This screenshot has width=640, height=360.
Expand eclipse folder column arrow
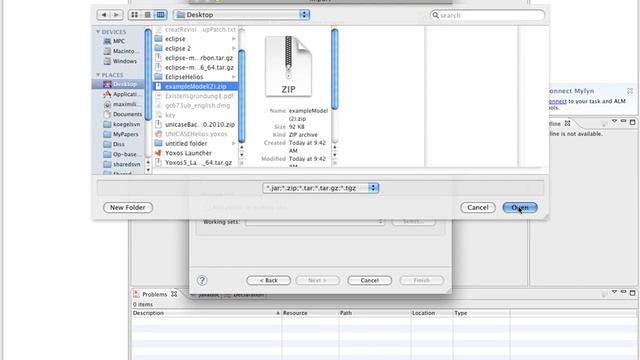pyautogui.click(x=233, y=39)
